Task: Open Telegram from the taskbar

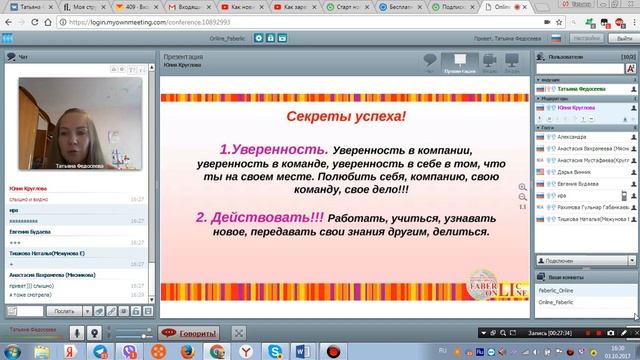Action: coord(100,351)
